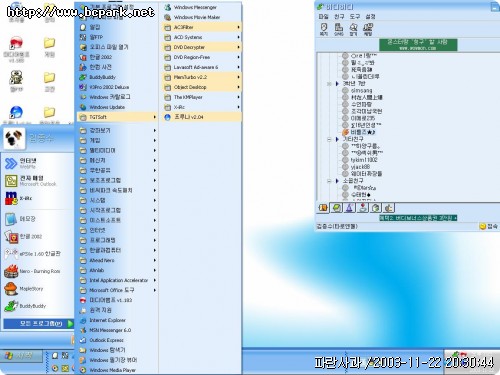
Task: Open Windows Update entry
Action: 117,107
